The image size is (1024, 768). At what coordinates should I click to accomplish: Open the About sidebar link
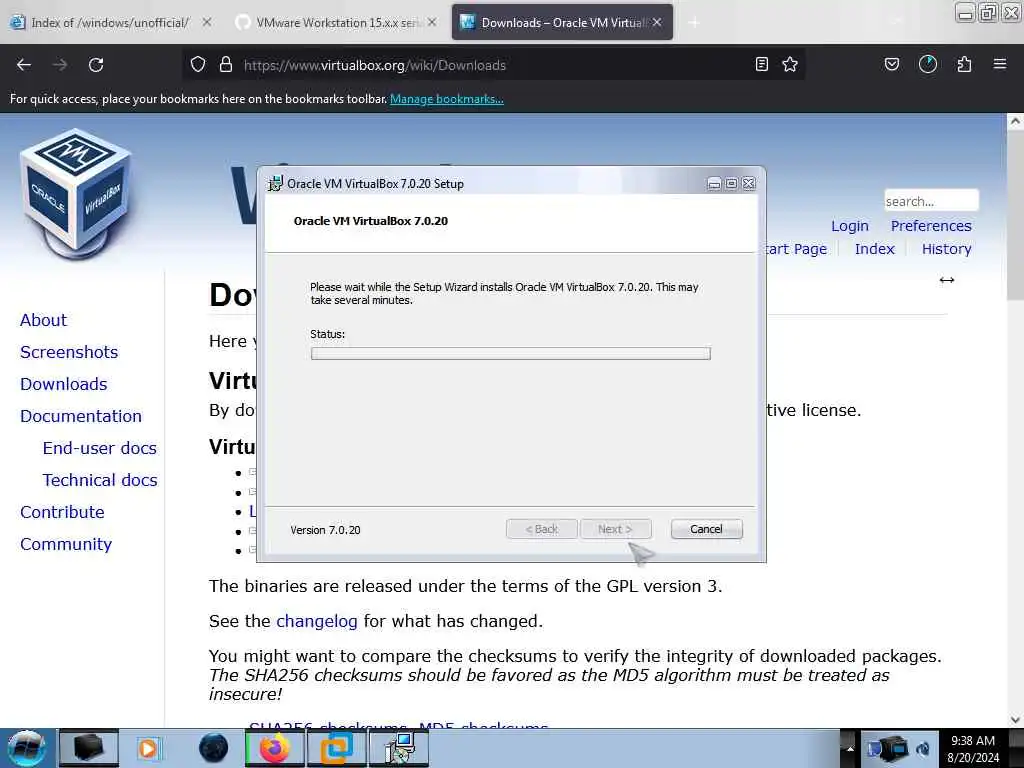tap(43, 320)
